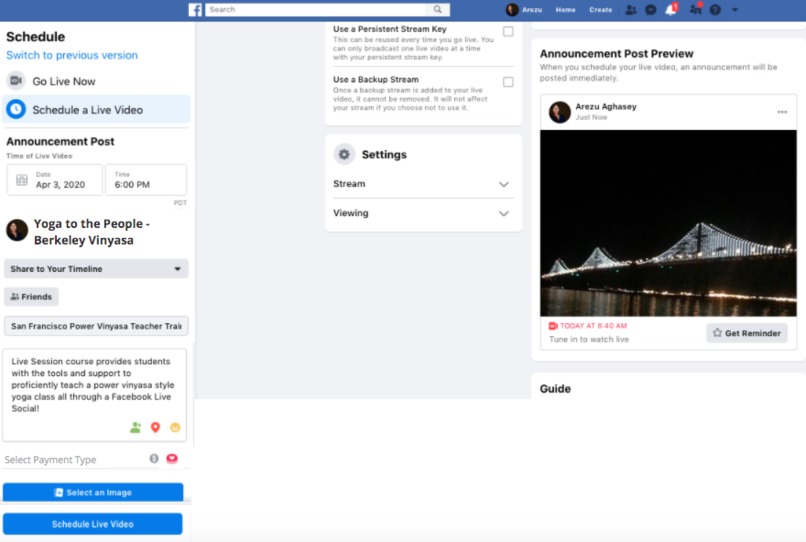Open the Share to Your Timeline dropdown
806x542 pixels.
tap(96, 268)
